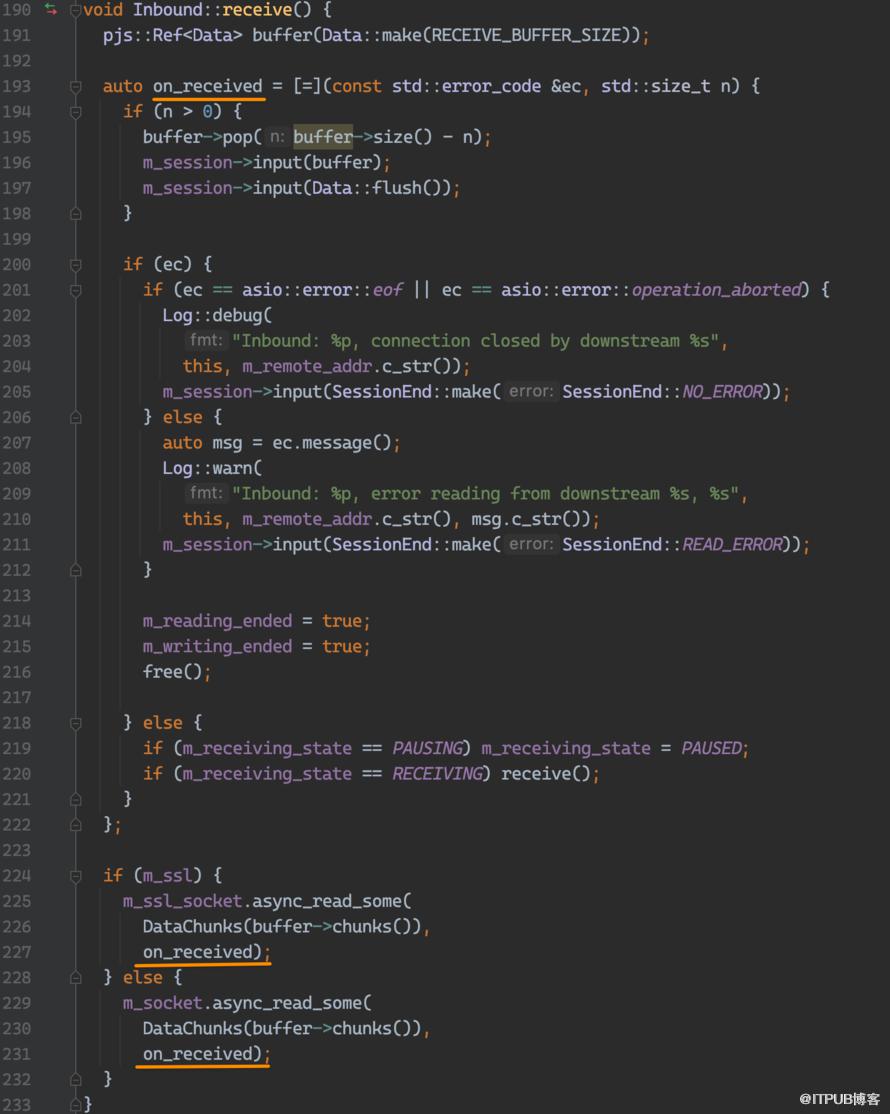Click on_received argument on line 227

pyautogui.click(x=197, y=952)
